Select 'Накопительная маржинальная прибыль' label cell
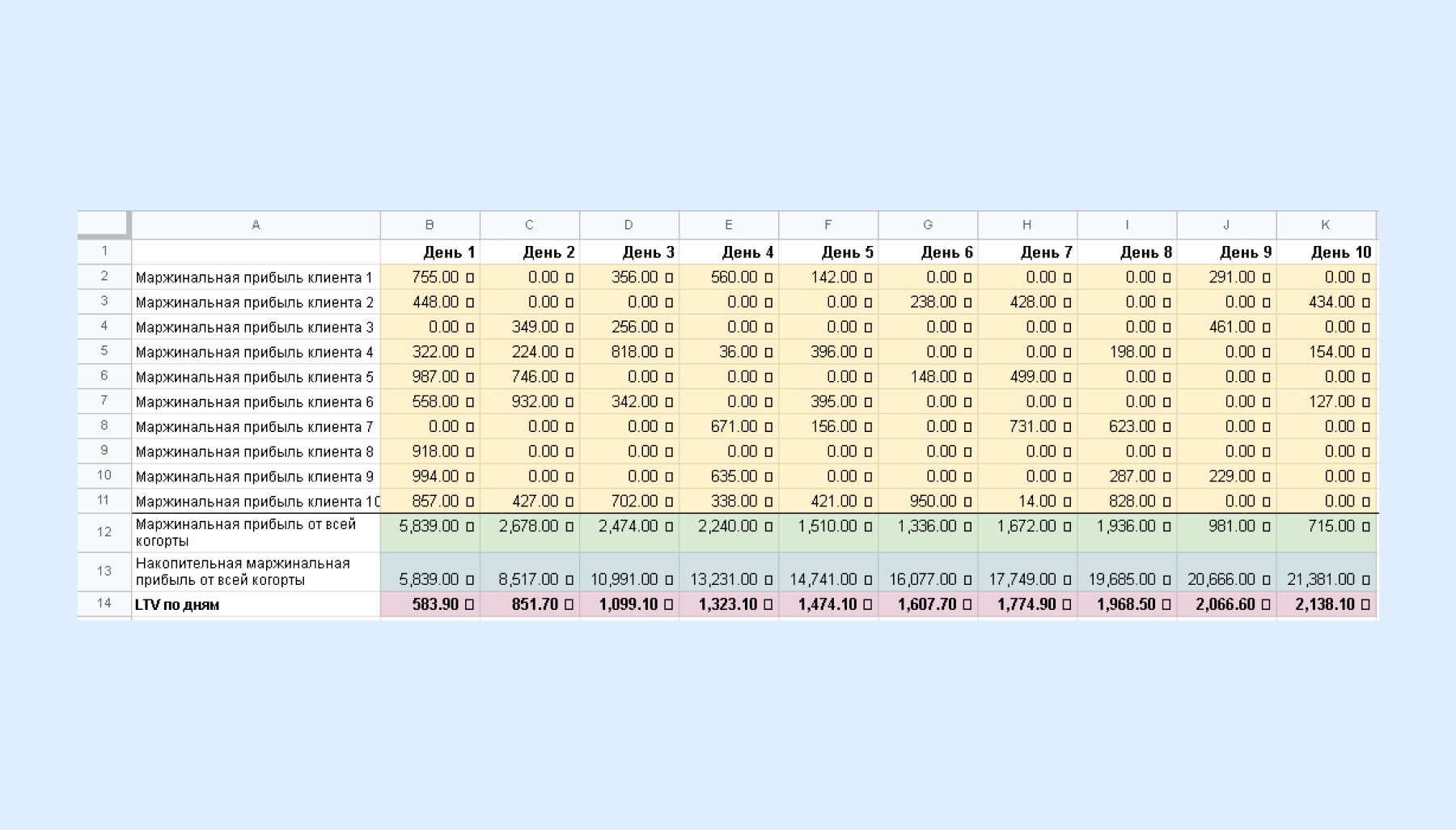Viewport: 1456px width, 830px height. [x=256, y=572]
